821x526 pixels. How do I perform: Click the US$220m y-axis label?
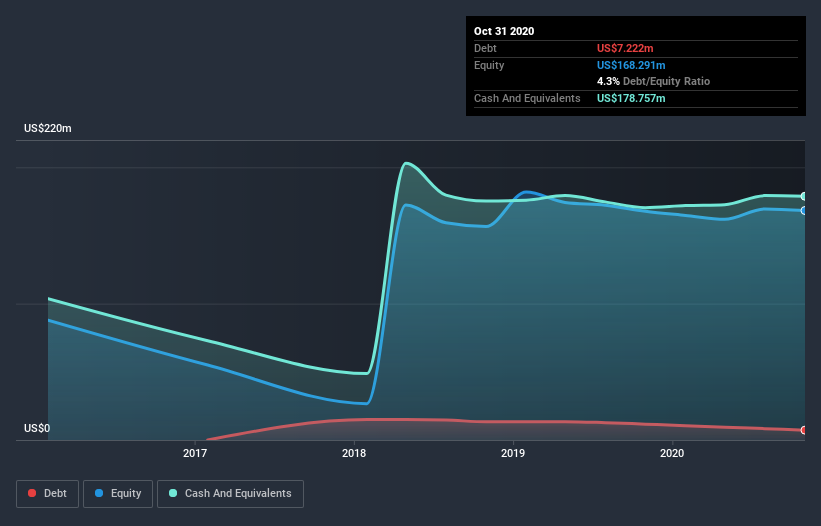coord(48,128)
